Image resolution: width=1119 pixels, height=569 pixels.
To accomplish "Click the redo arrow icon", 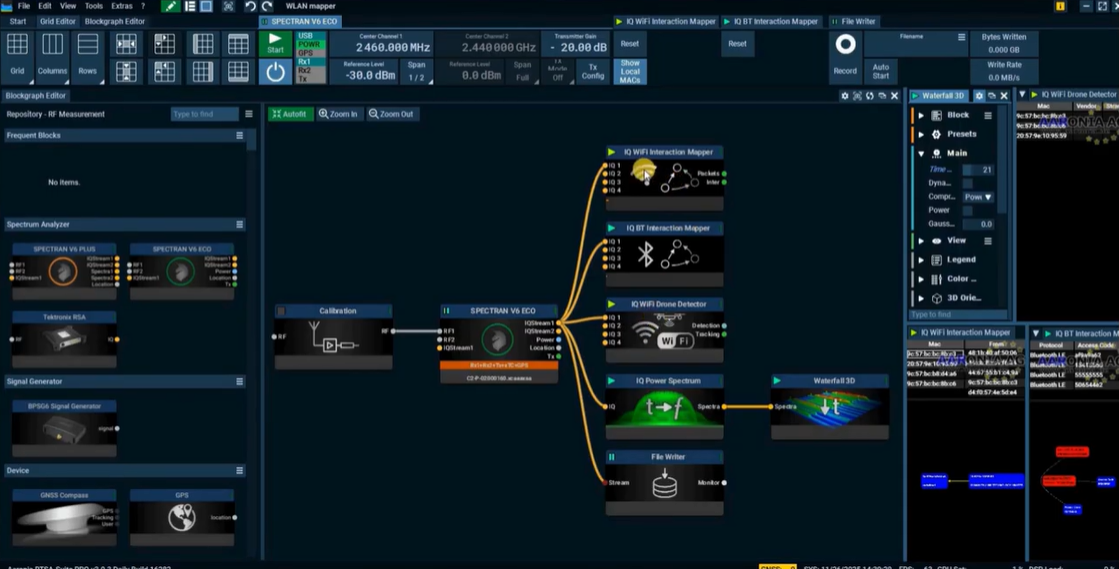I will [x=267, y=6].
